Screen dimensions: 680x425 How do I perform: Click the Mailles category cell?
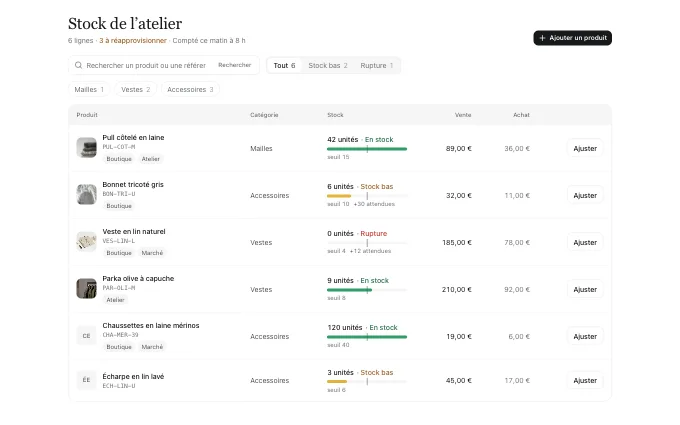(261, 148)
